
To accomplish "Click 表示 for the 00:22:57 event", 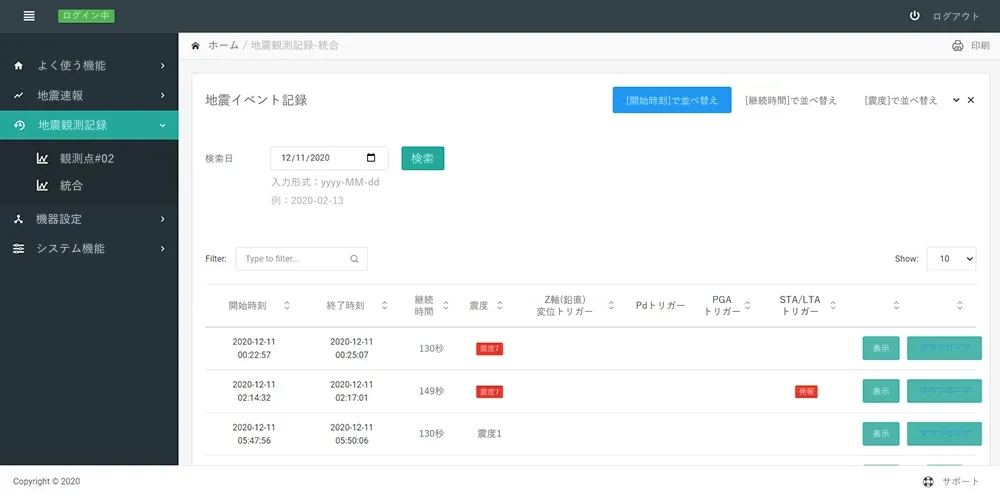I will coord(881,348).
